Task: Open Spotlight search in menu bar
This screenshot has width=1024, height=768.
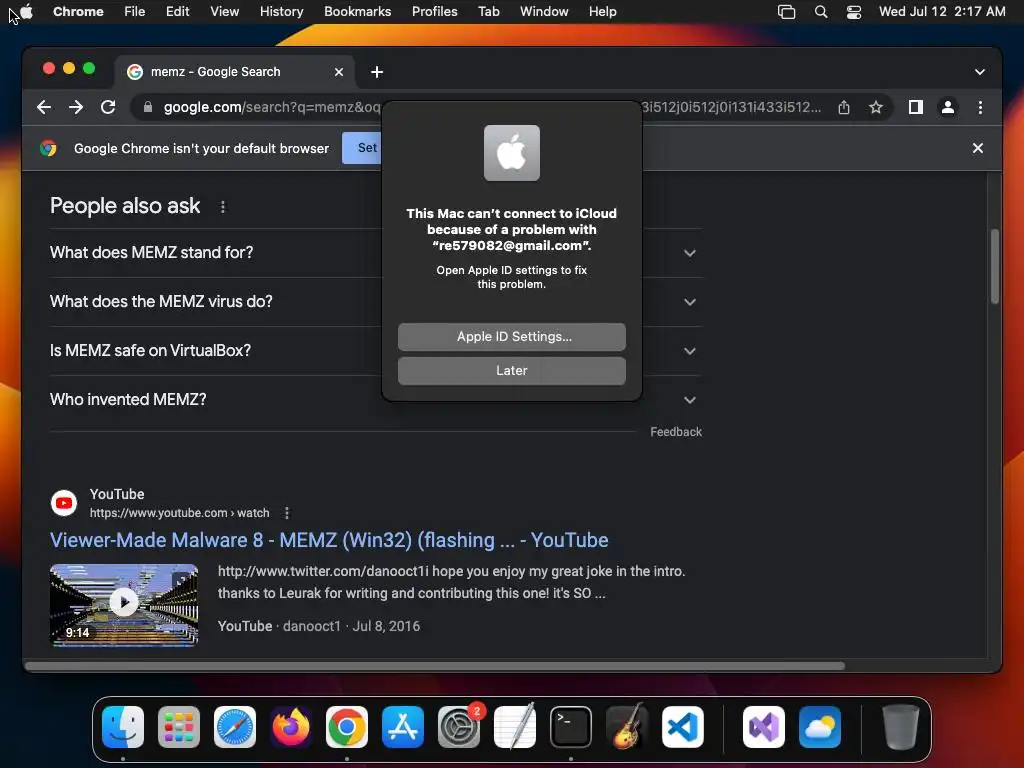Action: pos(821,12)
